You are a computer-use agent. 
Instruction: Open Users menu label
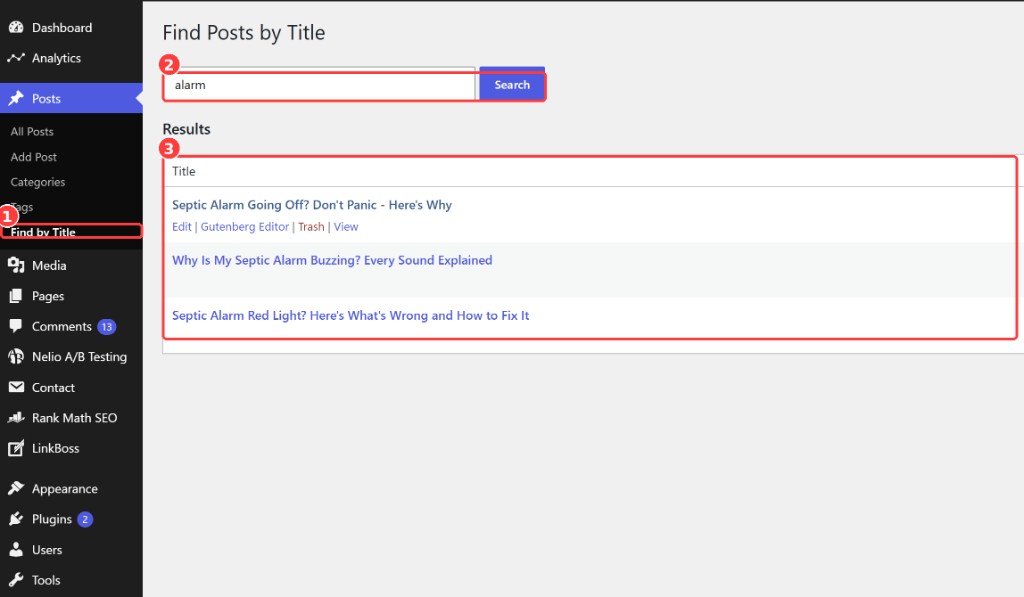coord(47,550)
